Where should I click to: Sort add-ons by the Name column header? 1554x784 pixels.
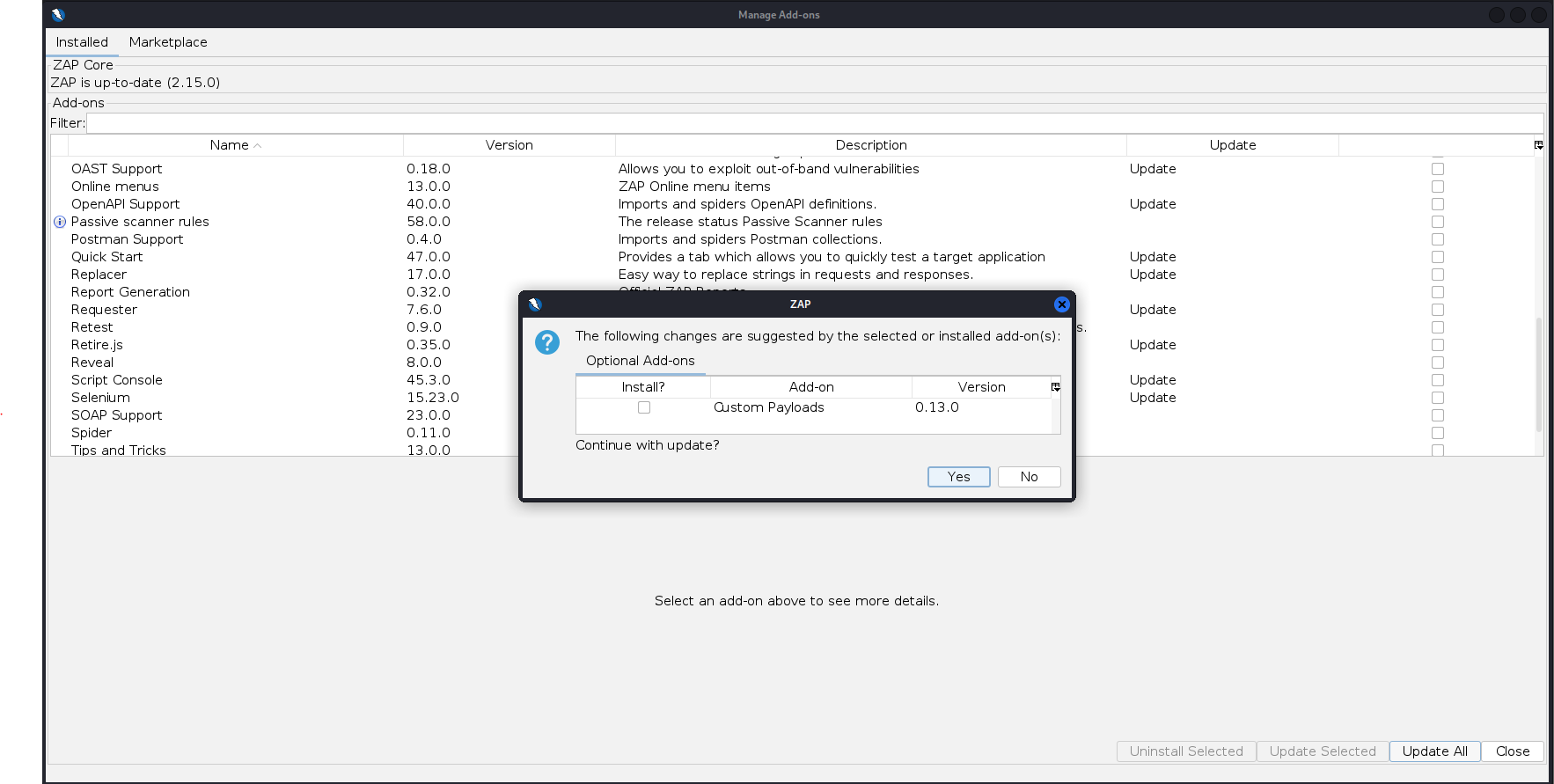(236, 145)
